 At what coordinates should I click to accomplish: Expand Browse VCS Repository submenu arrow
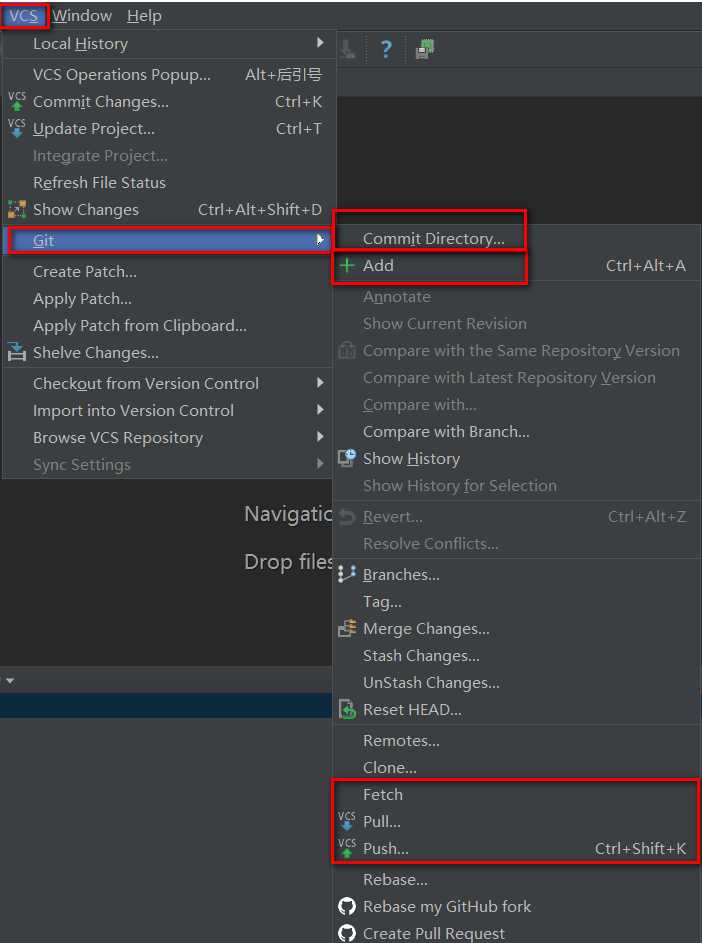(x=320, y=437)
